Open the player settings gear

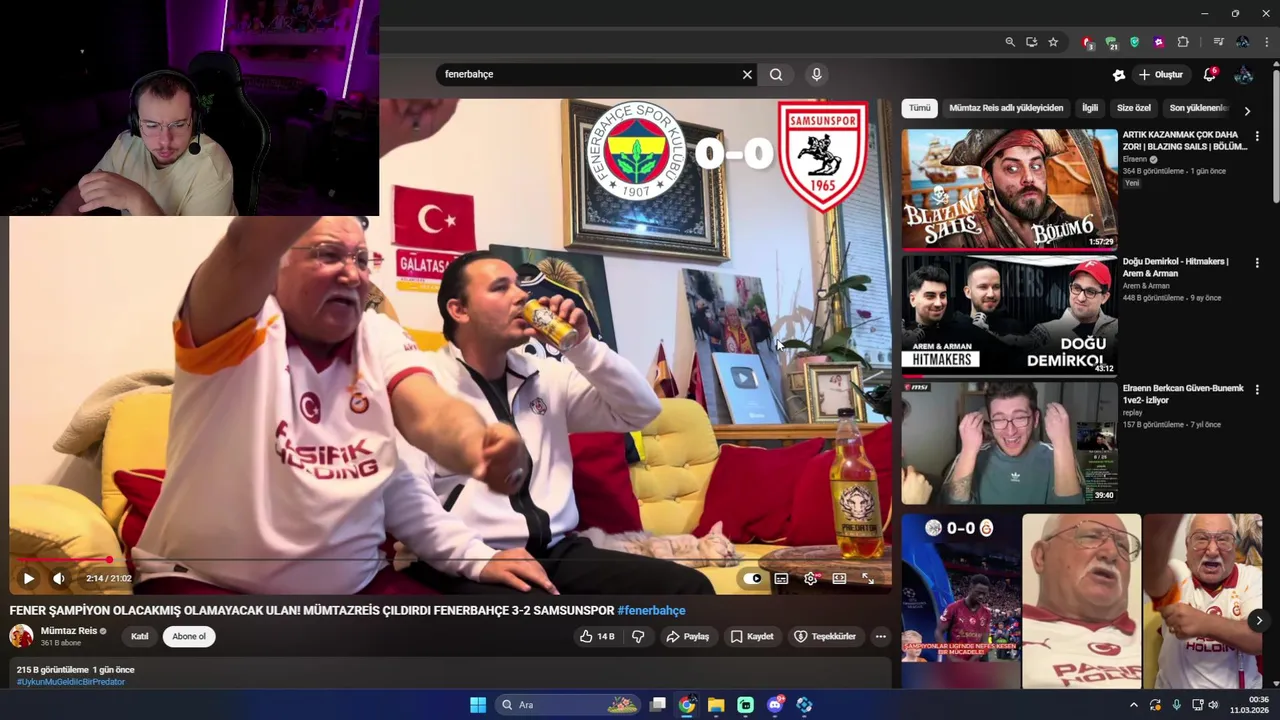point(810,578)
